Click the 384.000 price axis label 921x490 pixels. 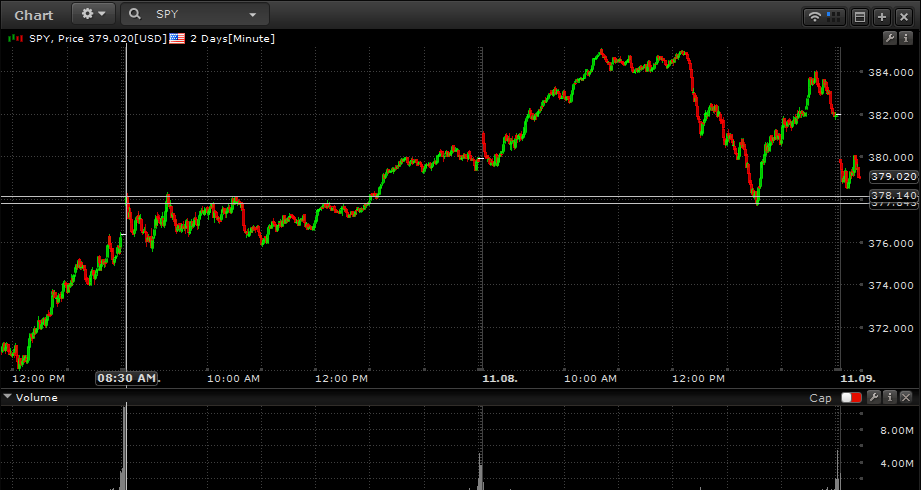[x=891, y=72]
